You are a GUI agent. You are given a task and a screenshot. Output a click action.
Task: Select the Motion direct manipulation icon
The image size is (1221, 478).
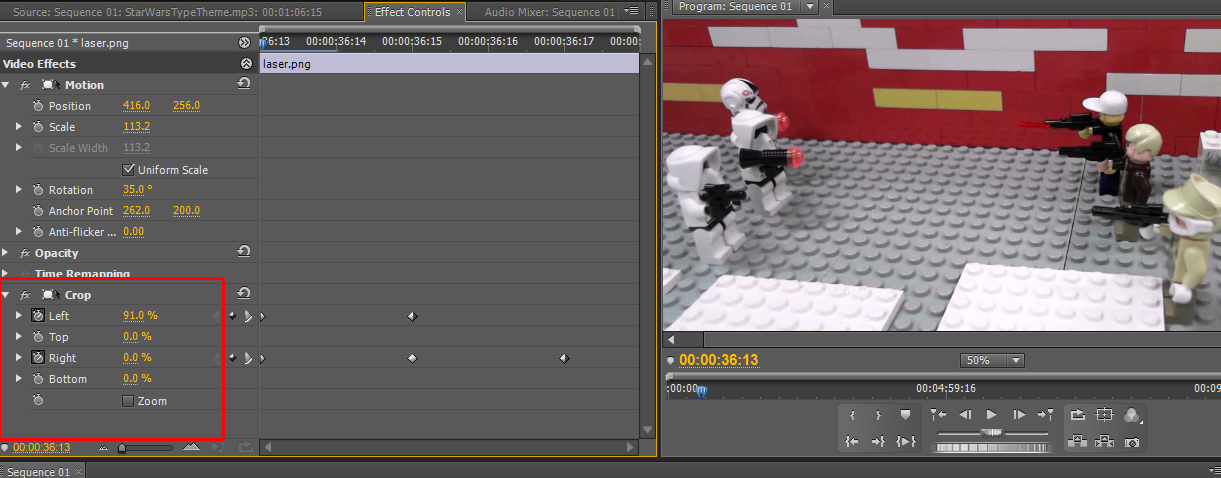pos(50,85)
